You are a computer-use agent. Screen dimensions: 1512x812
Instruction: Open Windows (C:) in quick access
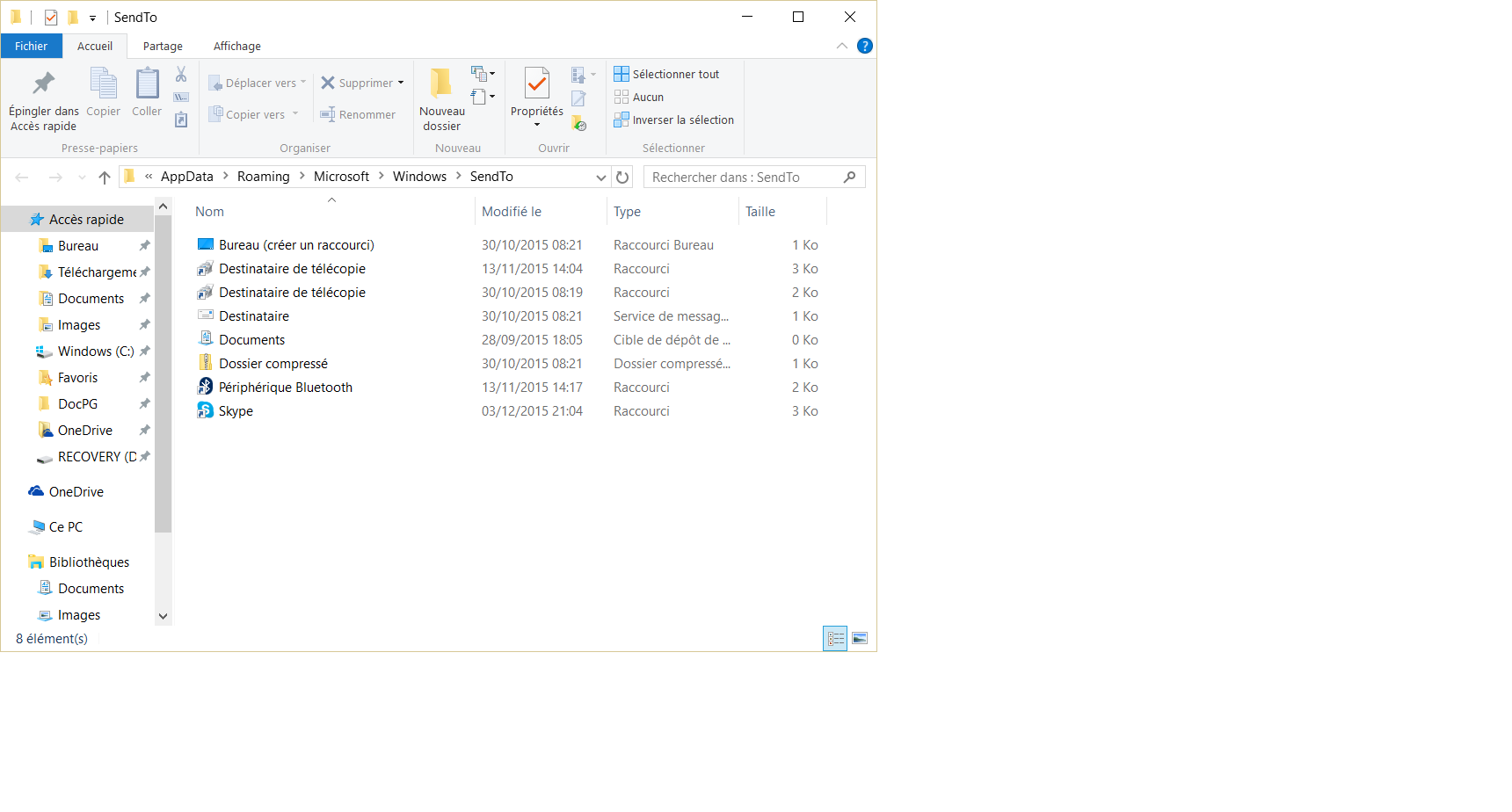coord(86,352)
